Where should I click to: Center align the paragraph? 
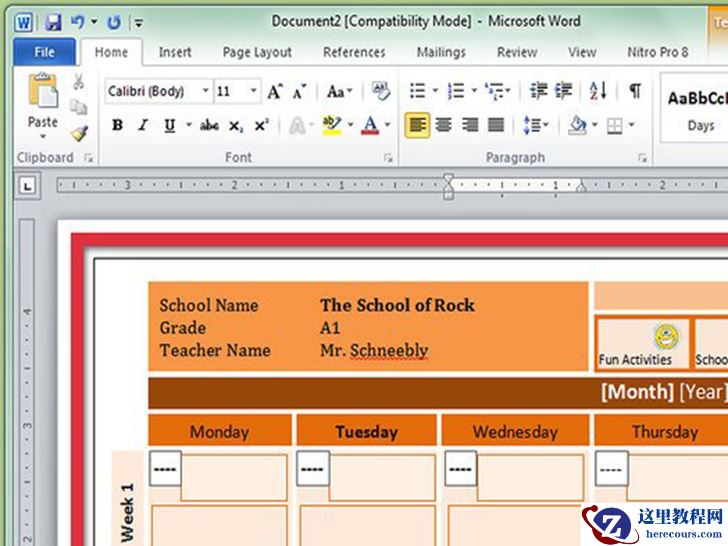click(x=444, y=125)
